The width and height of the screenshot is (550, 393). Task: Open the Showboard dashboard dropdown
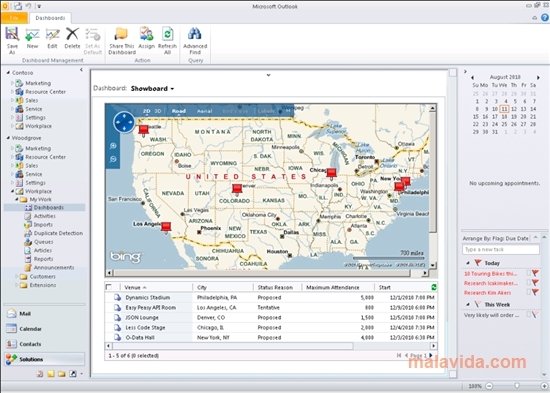coord(152,89)
